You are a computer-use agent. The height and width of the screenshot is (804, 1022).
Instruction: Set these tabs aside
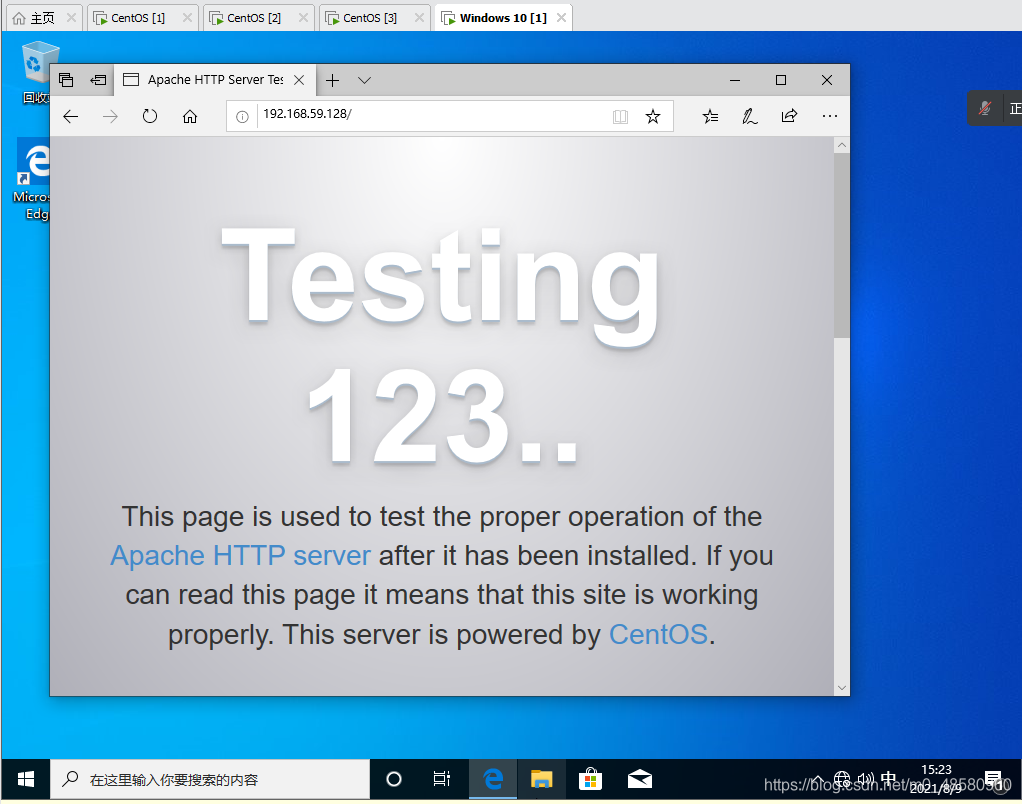click(98, 80)
